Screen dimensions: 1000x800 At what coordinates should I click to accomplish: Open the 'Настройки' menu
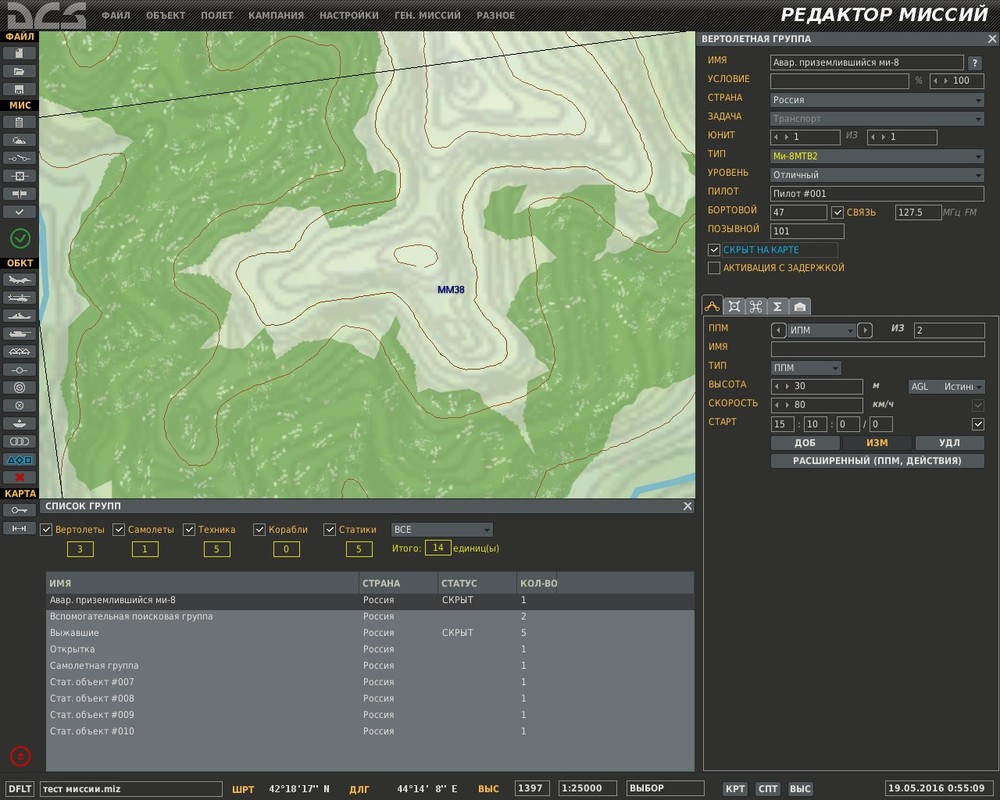coord(349,16)
